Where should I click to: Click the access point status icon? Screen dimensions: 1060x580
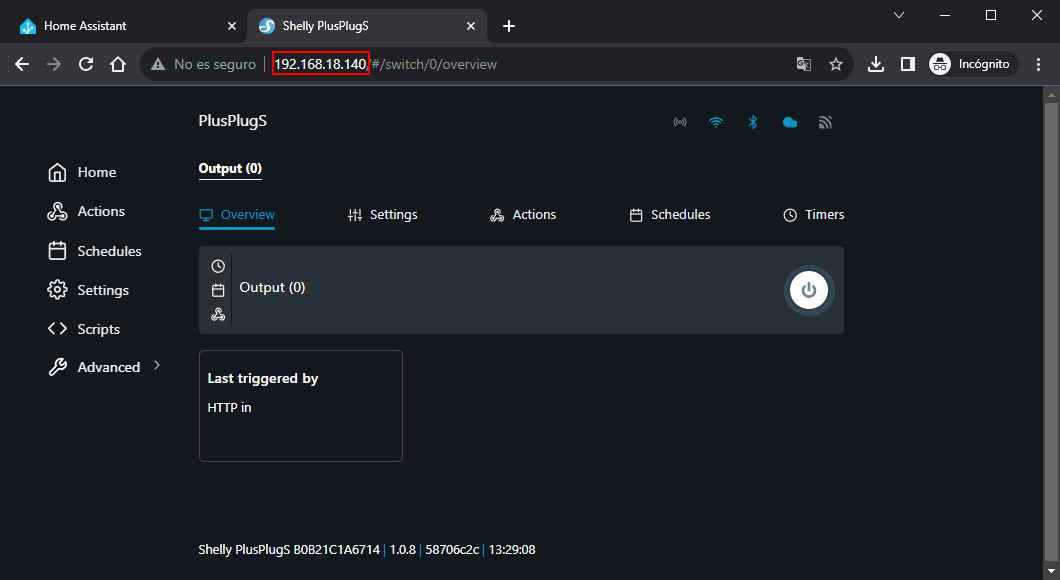680,122
